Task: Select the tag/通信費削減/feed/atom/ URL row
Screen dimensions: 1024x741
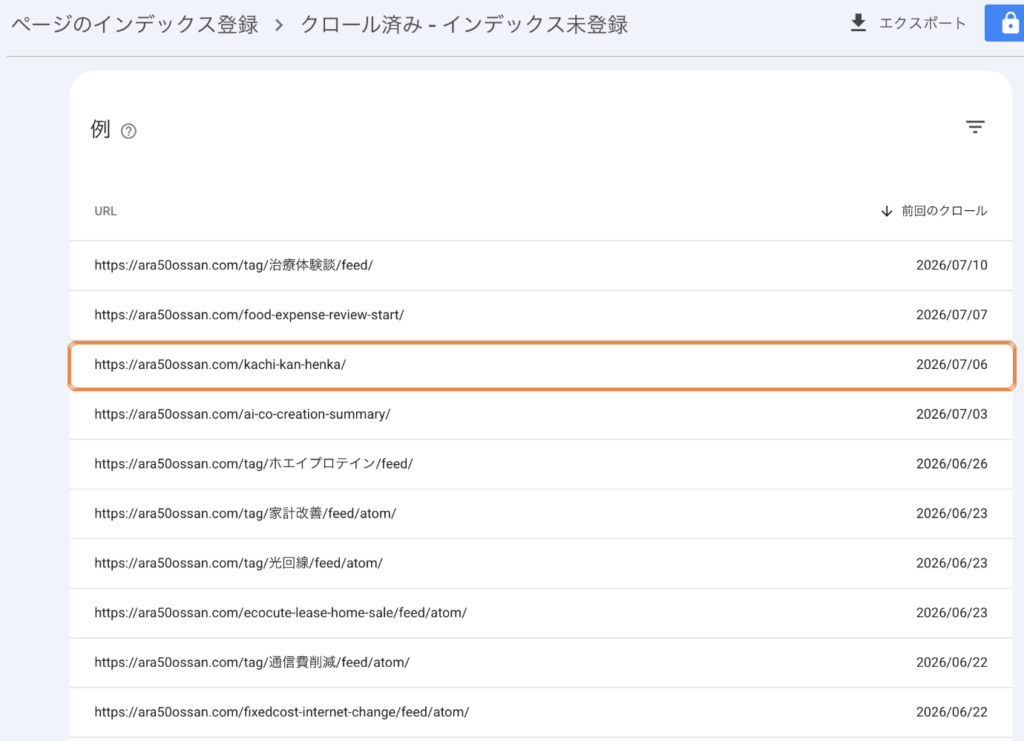Action: pos(541,662)
